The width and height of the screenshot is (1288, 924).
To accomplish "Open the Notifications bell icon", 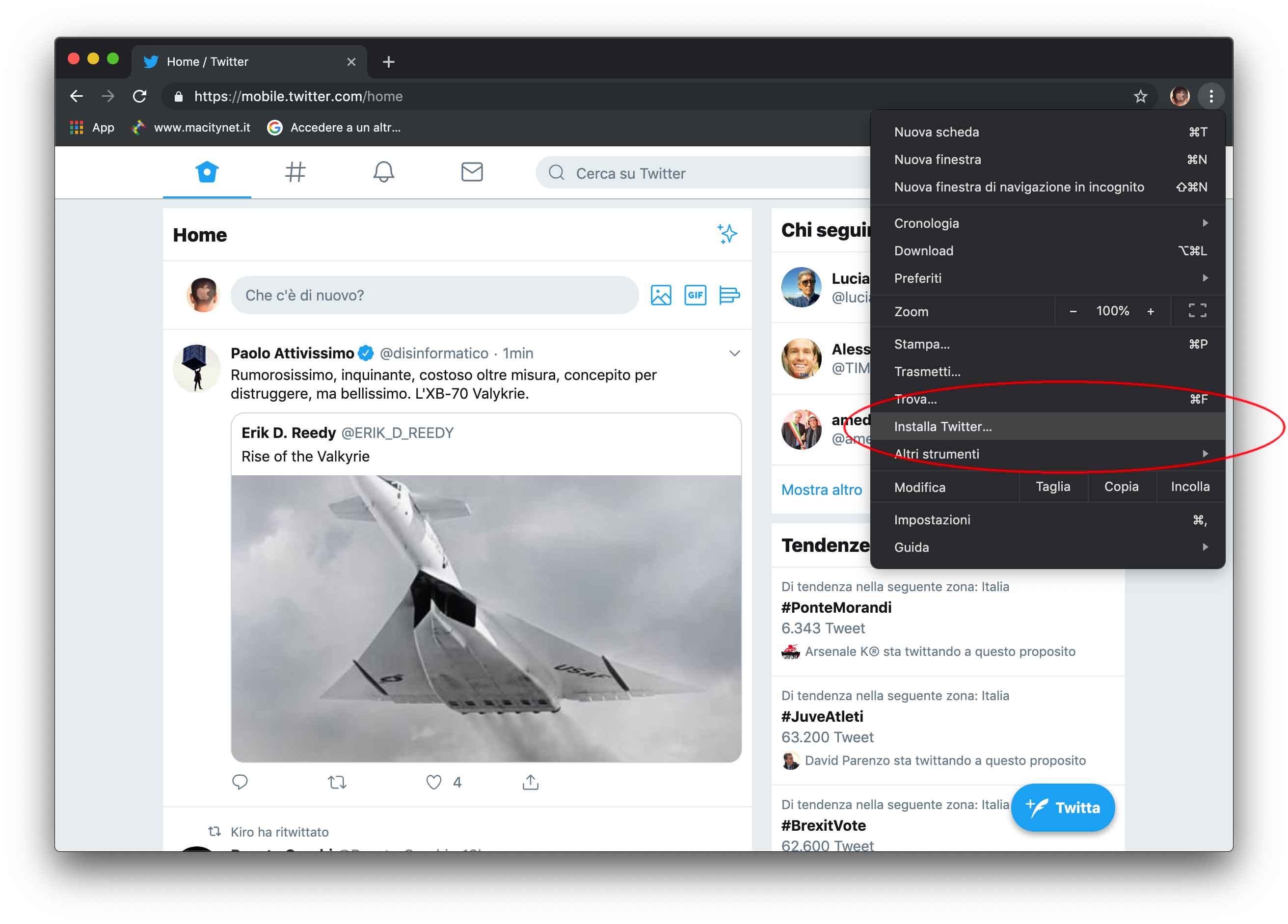I will (x=383, y=171).
